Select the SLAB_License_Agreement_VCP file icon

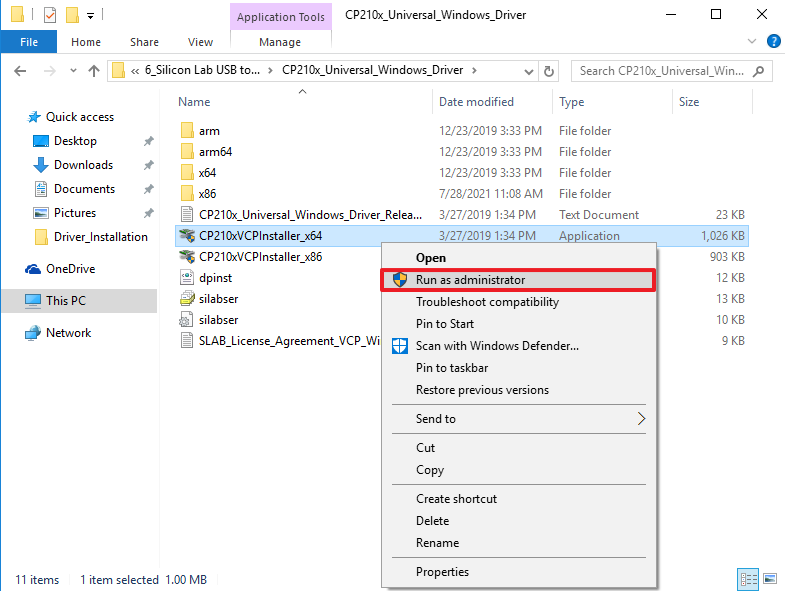(187, 341)
